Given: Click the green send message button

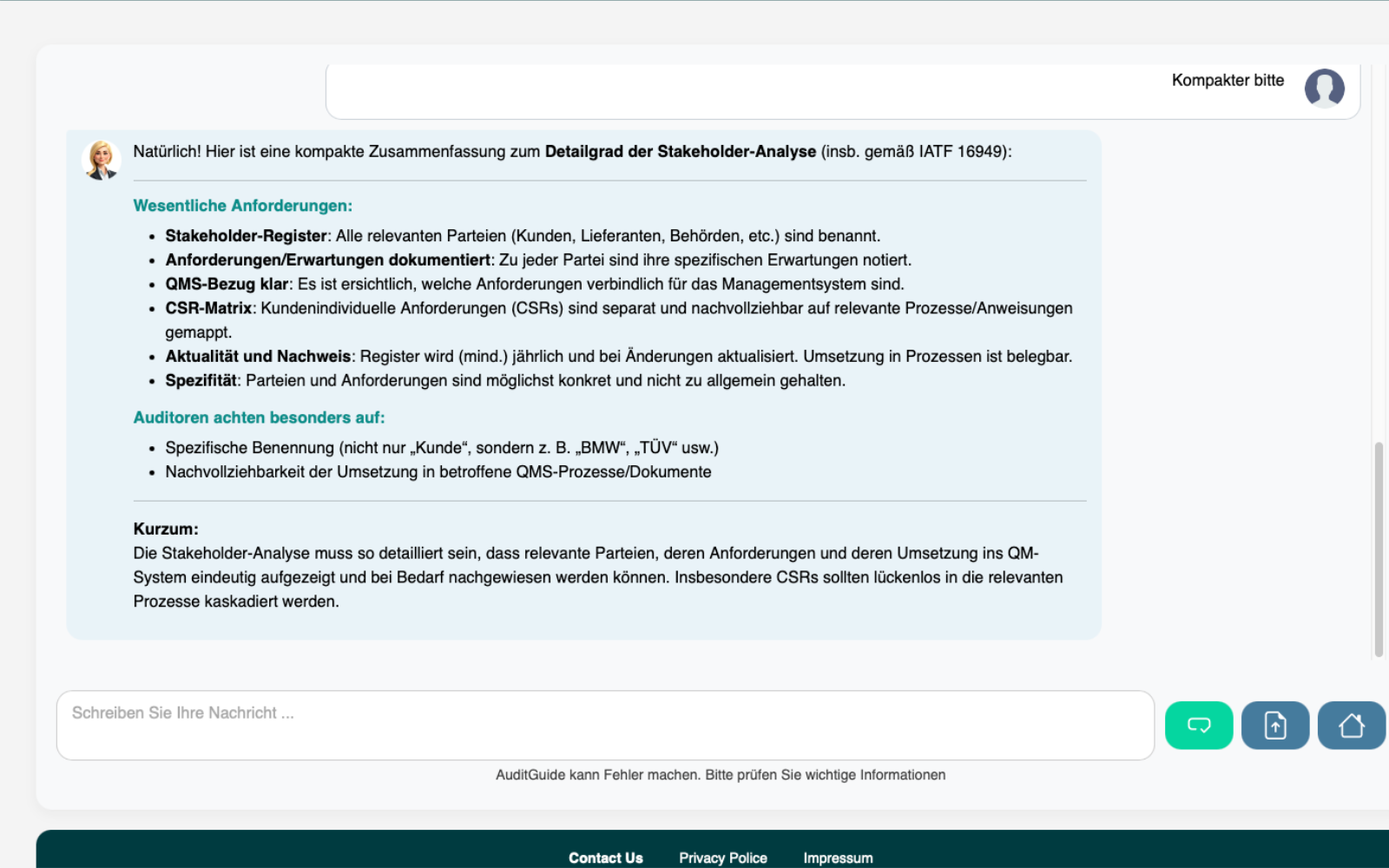Looking at the screenshot, I should pos(1198,725).
